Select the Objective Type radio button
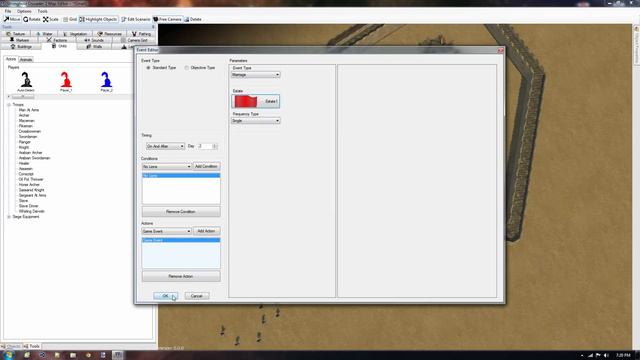Image resolution: width=640 pixels, height=360 pixels. tap(187, 68)
